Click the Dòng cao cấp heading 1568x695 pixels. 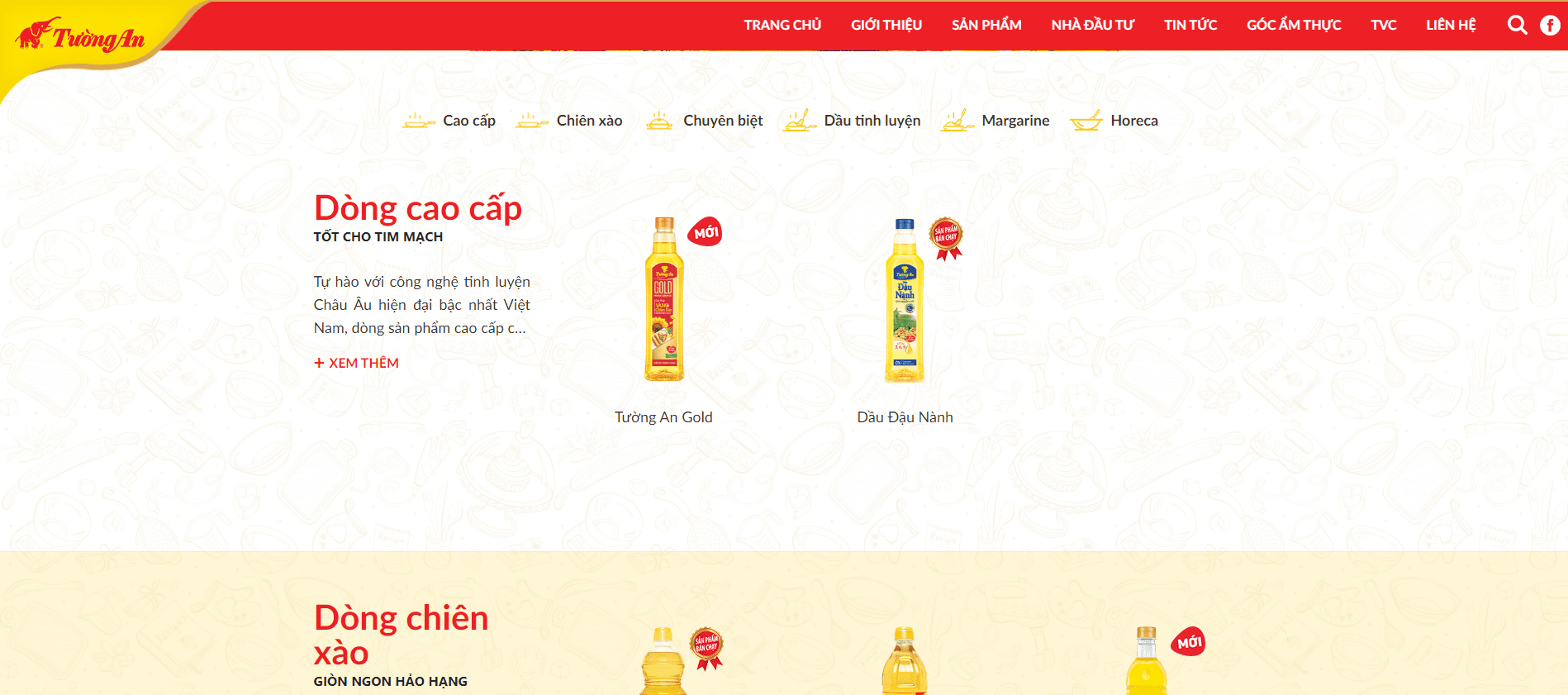(418, 207)
